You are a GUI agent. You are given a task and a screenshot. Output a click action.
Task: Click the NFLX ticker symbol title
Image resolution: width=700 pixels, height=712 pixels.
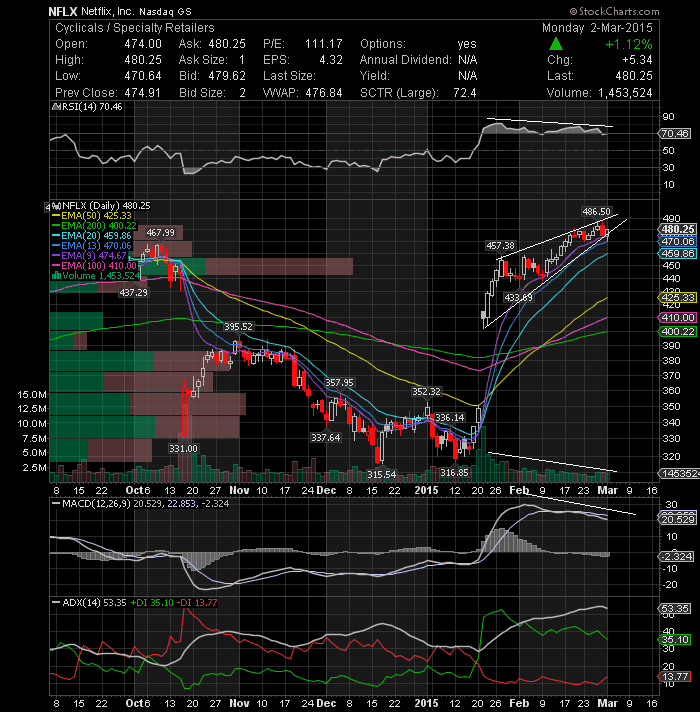(63, 11)
